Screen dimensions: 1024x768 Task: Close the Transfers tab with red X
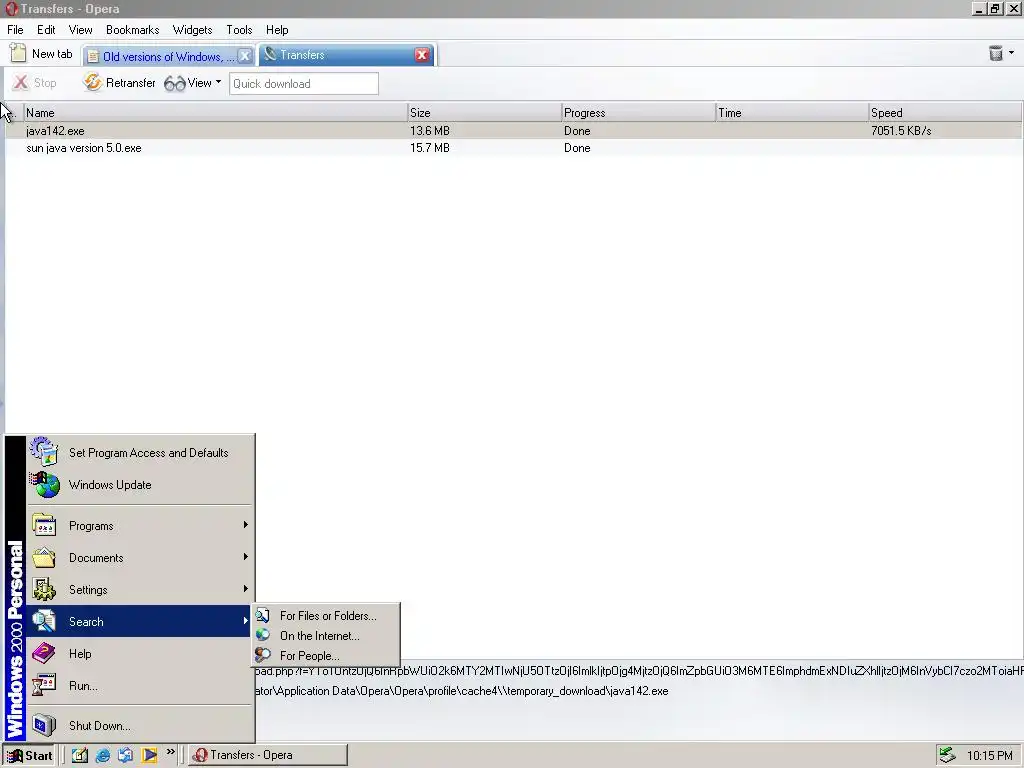click(x=422, y=55)
